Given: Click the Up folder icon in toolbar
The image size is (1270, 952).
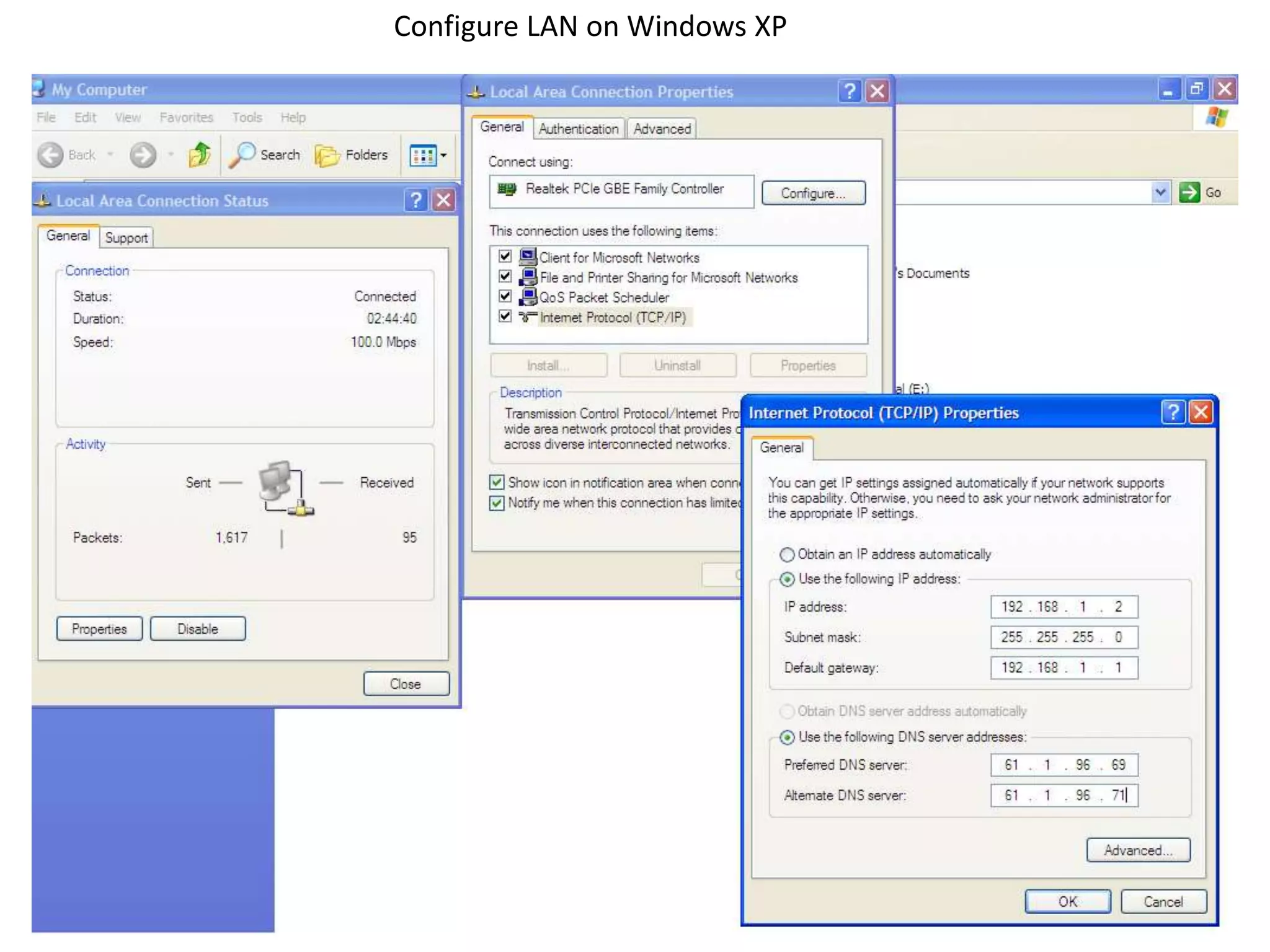Looking at the screenshot, I should pyautogui.click(x=200, y=155).
